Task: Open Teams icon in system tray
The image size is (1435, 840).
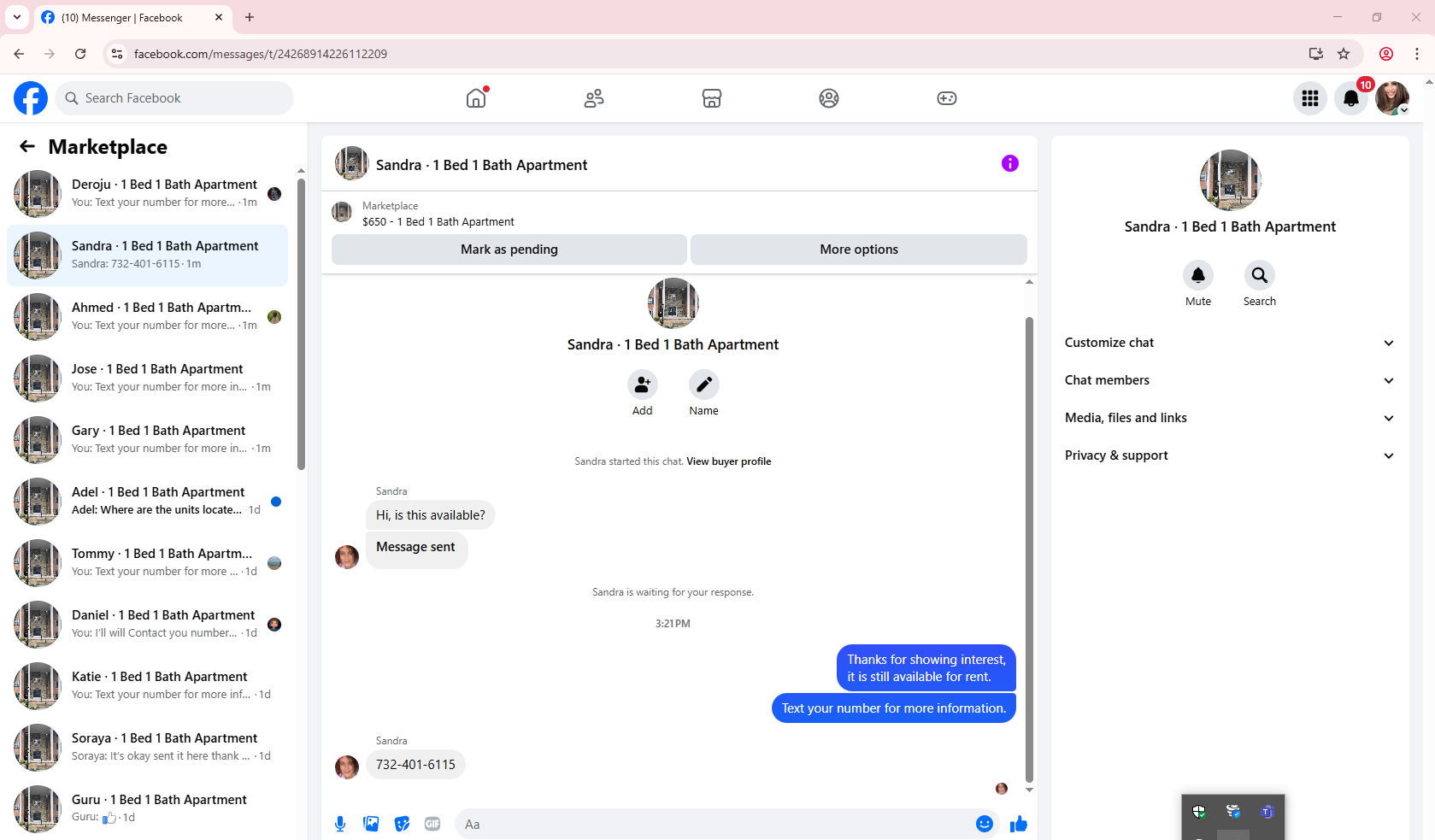Action: [x=1267, y=812]
